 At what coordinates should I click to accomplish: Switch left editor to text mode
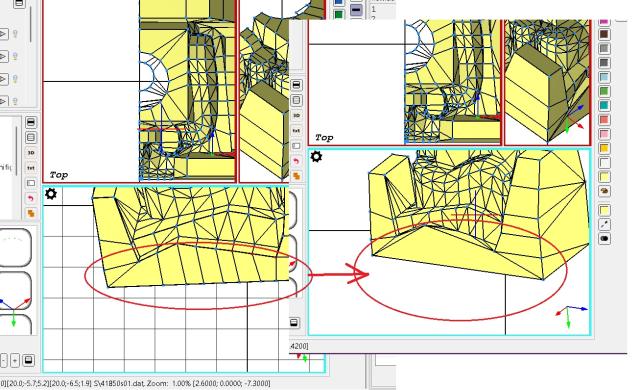tap(31, 168)
